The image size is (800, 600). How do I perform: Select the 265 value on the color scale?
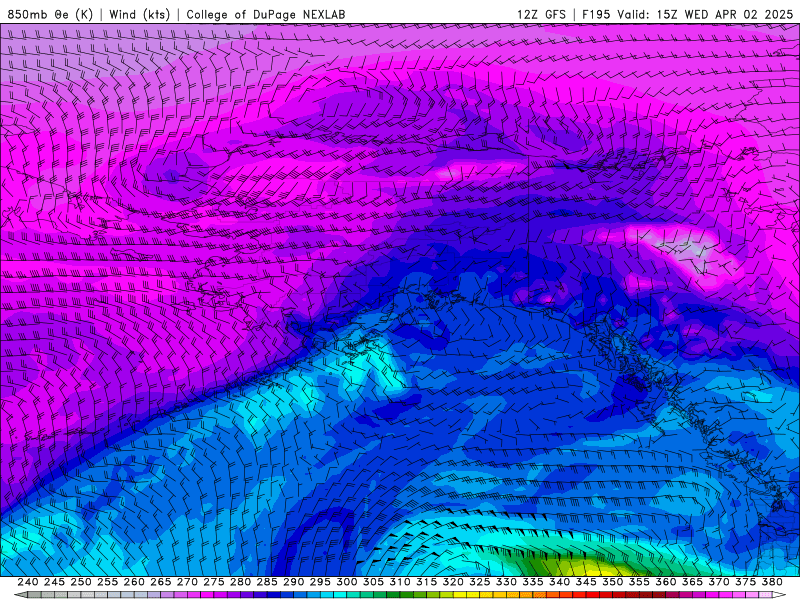pyautogui.click(x=160, y=582)
